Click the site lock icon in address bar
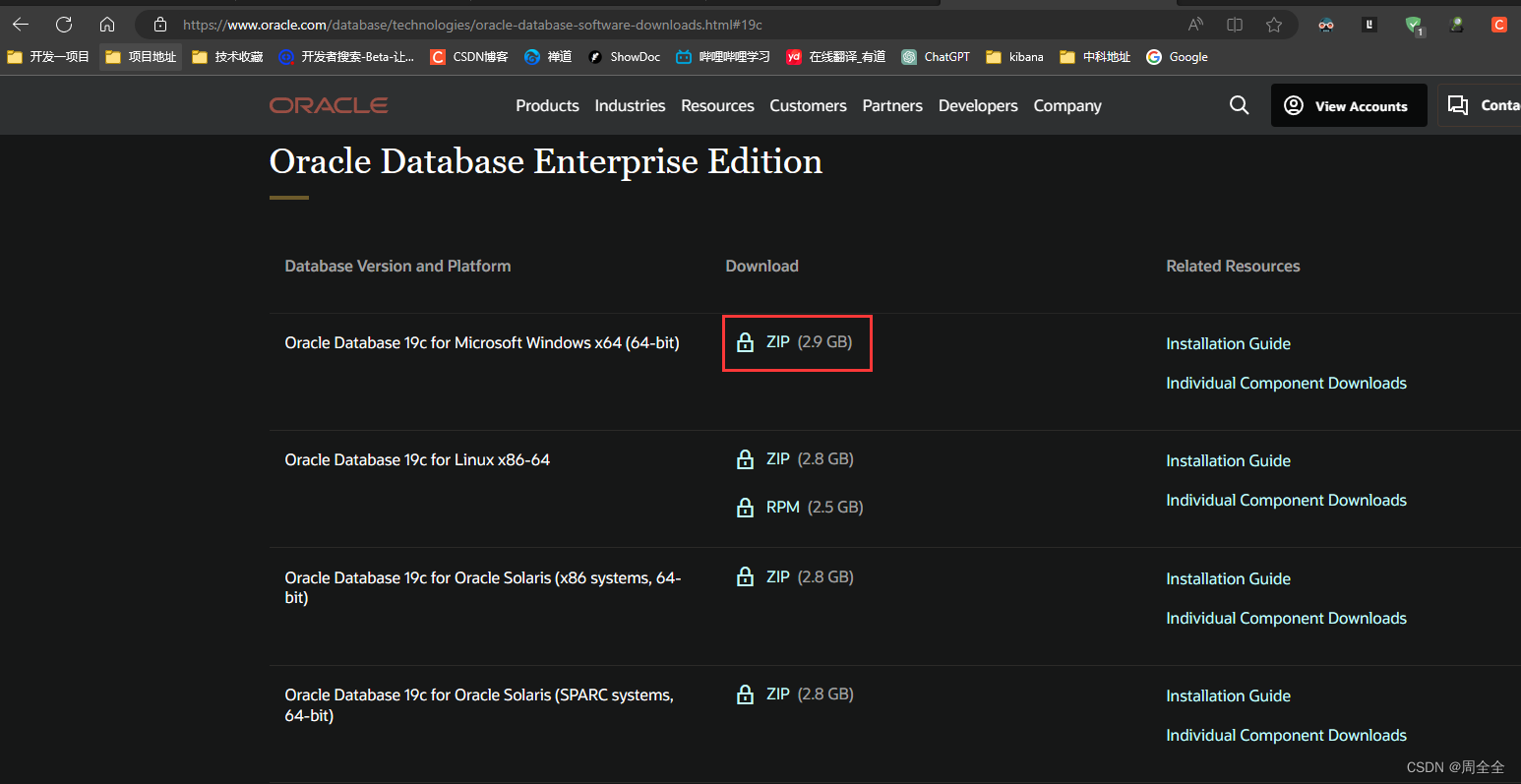The image size is (1521, 784). click(160, 25)
